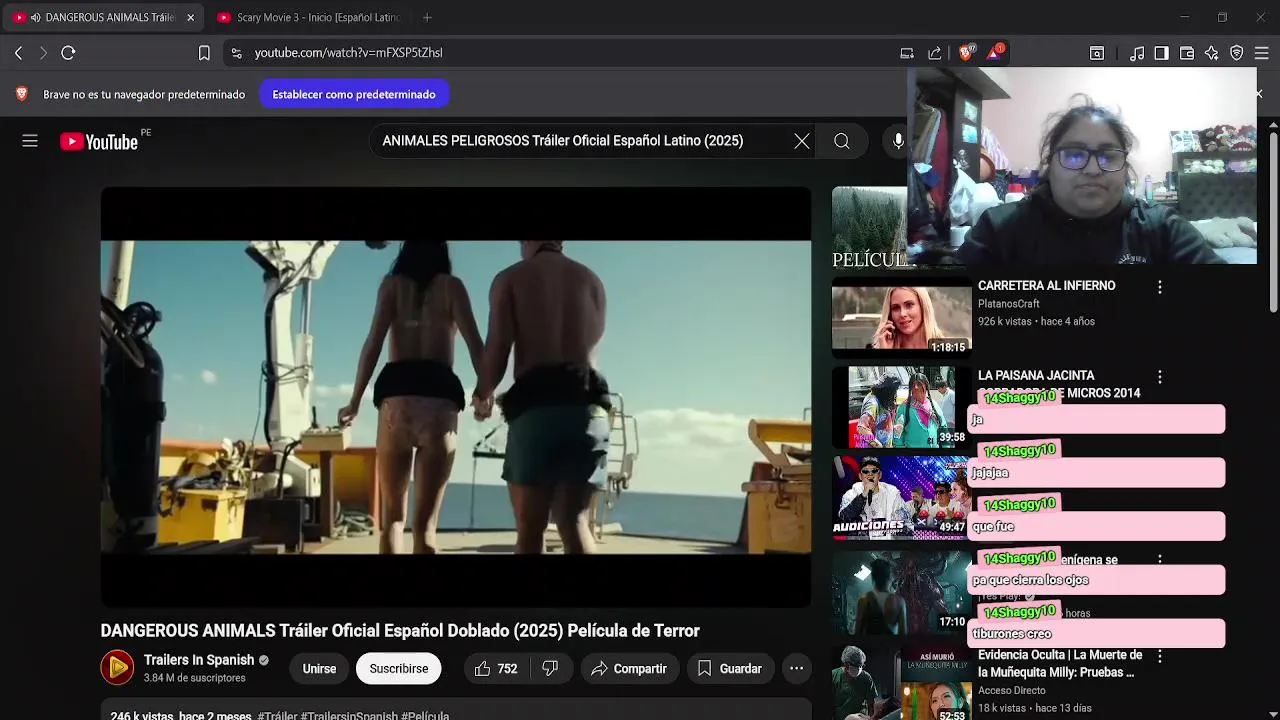Go to the YouTube home logo

click(x=99, y=141)
